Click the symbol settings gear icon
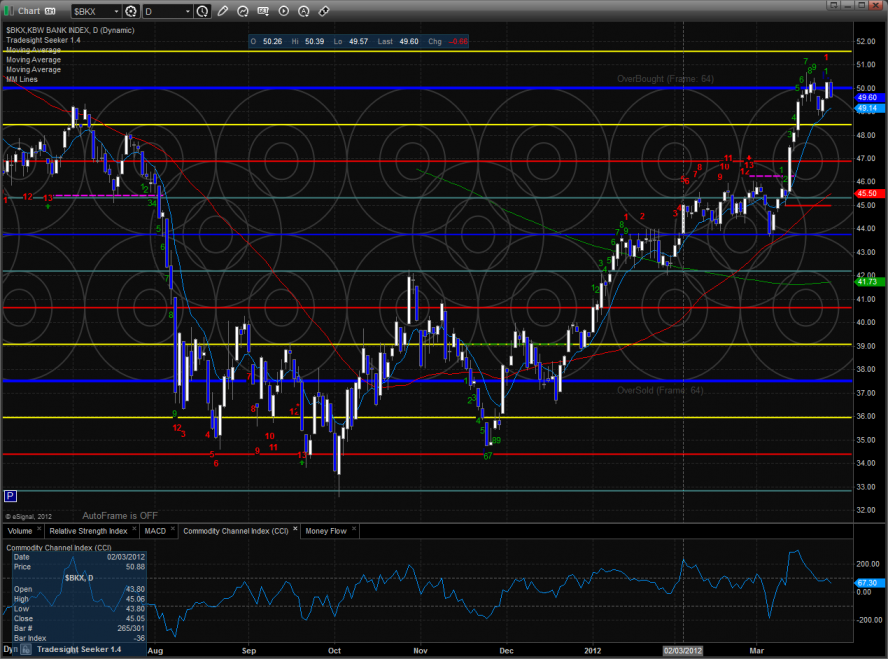 (x=131, y=11)
